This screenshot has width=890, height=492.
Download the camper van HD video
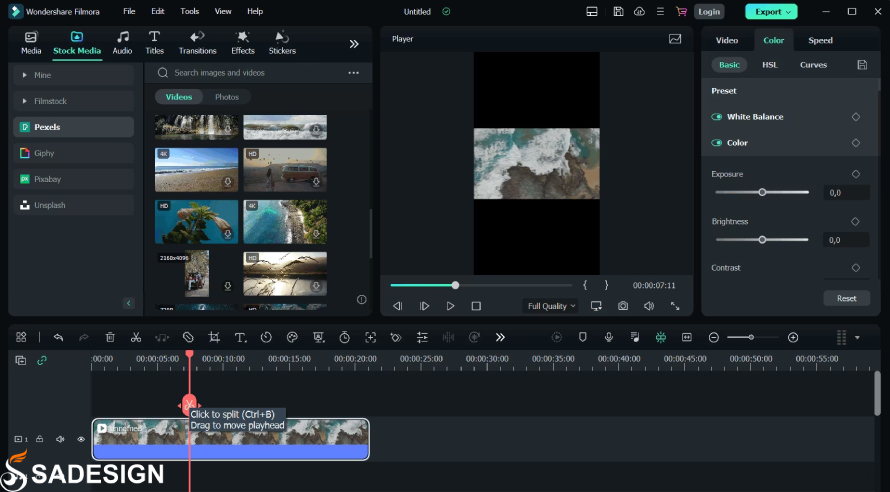click(x=316, y=182)
